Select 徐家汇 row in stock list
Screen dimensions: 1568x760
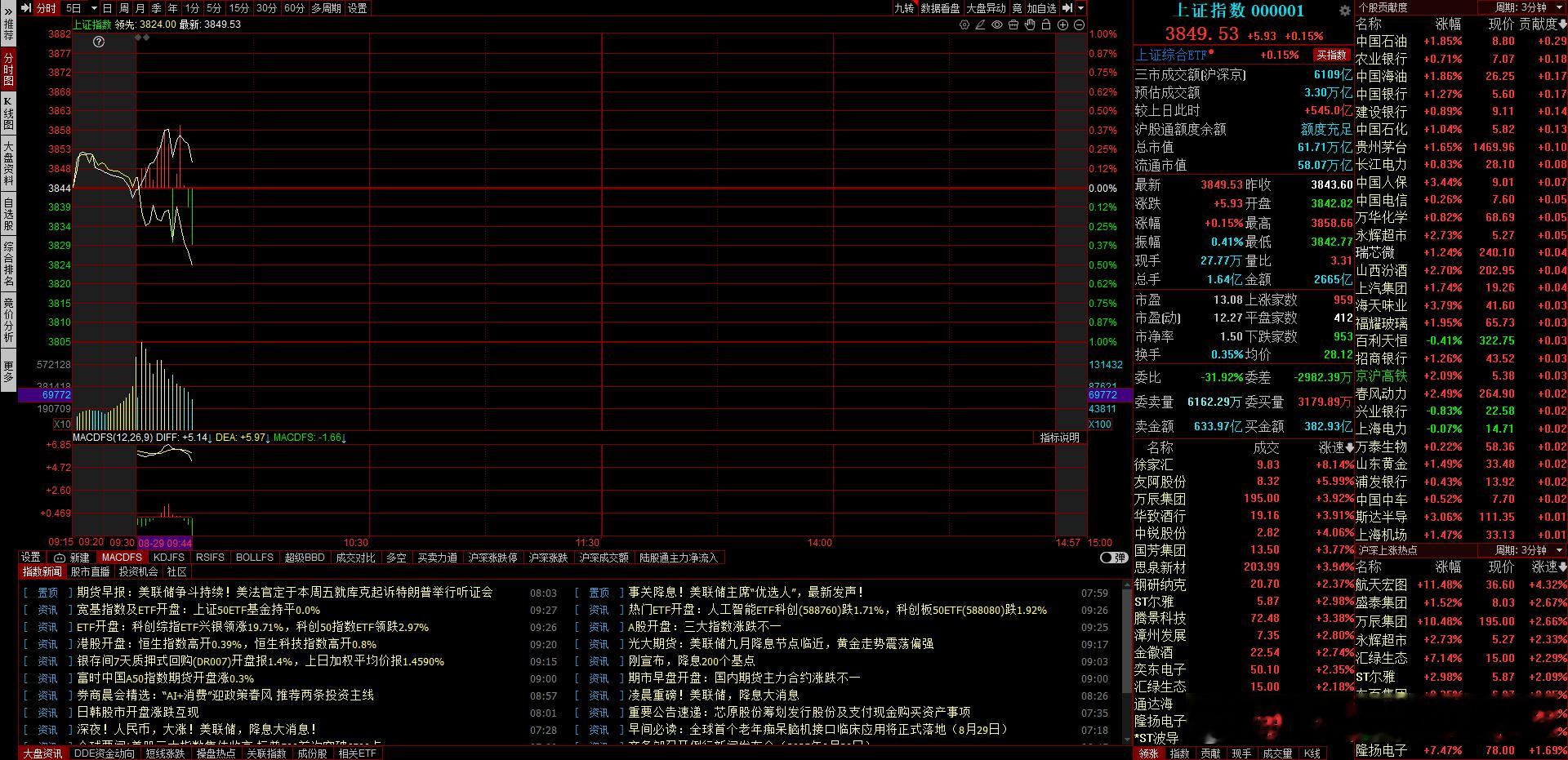(1244, 464)
